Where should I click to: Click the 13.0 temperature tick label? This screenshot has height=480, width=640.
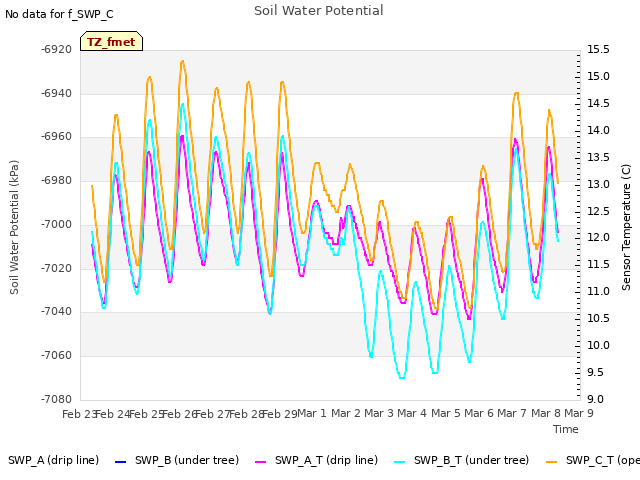(x=598, y=184)
